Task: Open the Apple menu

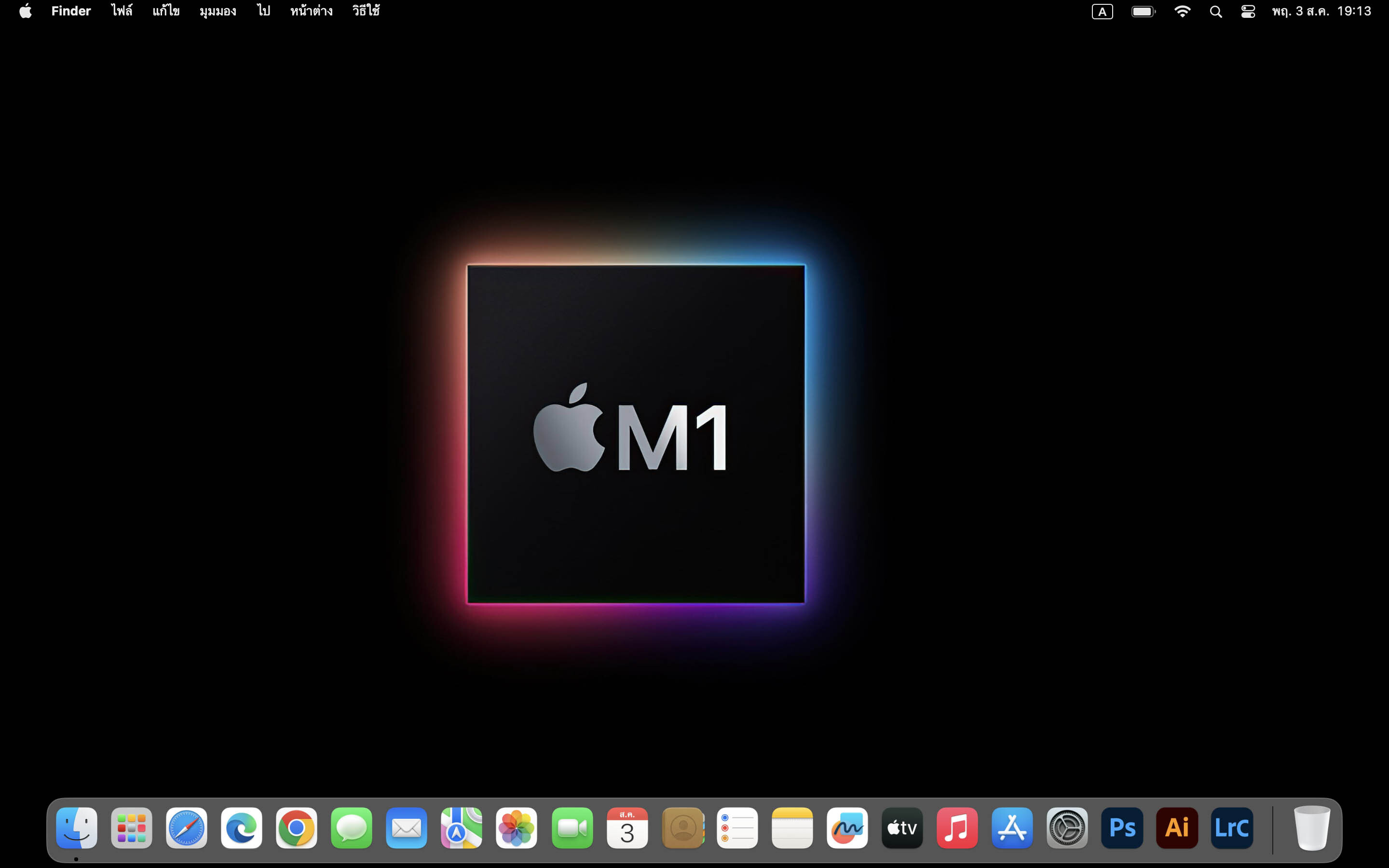Action: [x=25, y=12]
